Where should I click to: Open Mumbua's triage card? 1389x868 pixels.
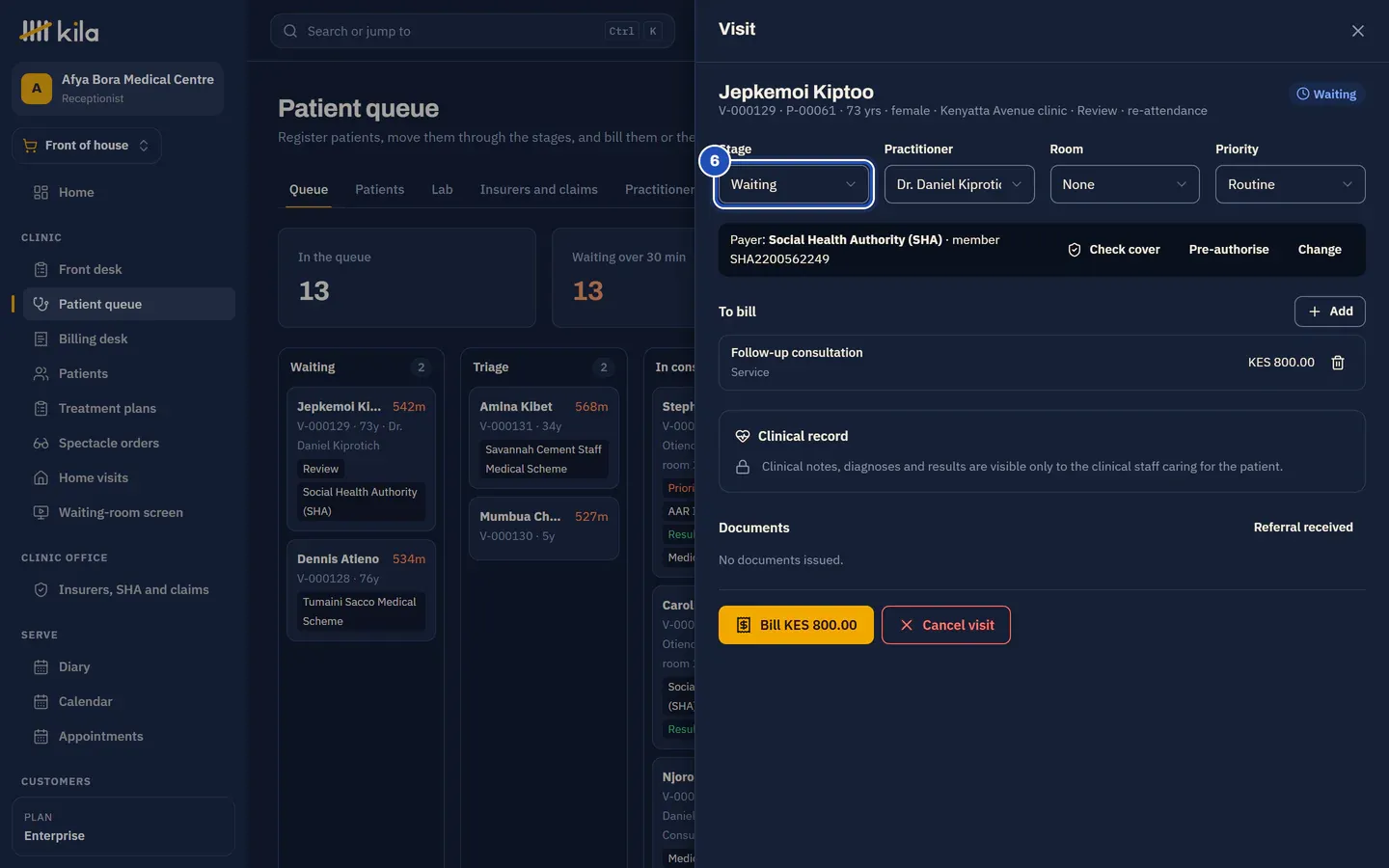pyautogui.click(x=544, y=528)
